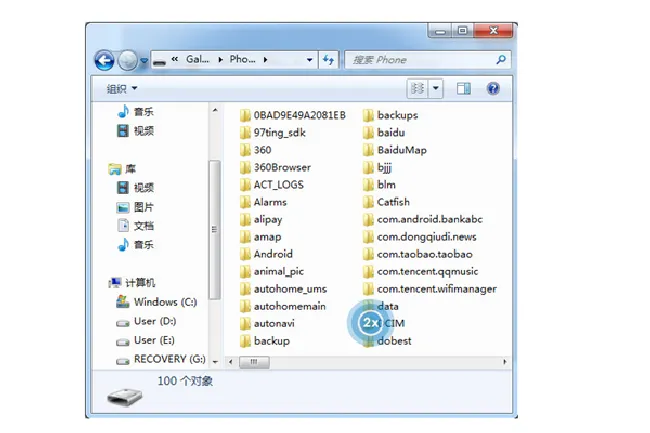650x433 pixels.
Task: Click horizontal scrollbar right arrow
Action: click(x=504, y=362)
